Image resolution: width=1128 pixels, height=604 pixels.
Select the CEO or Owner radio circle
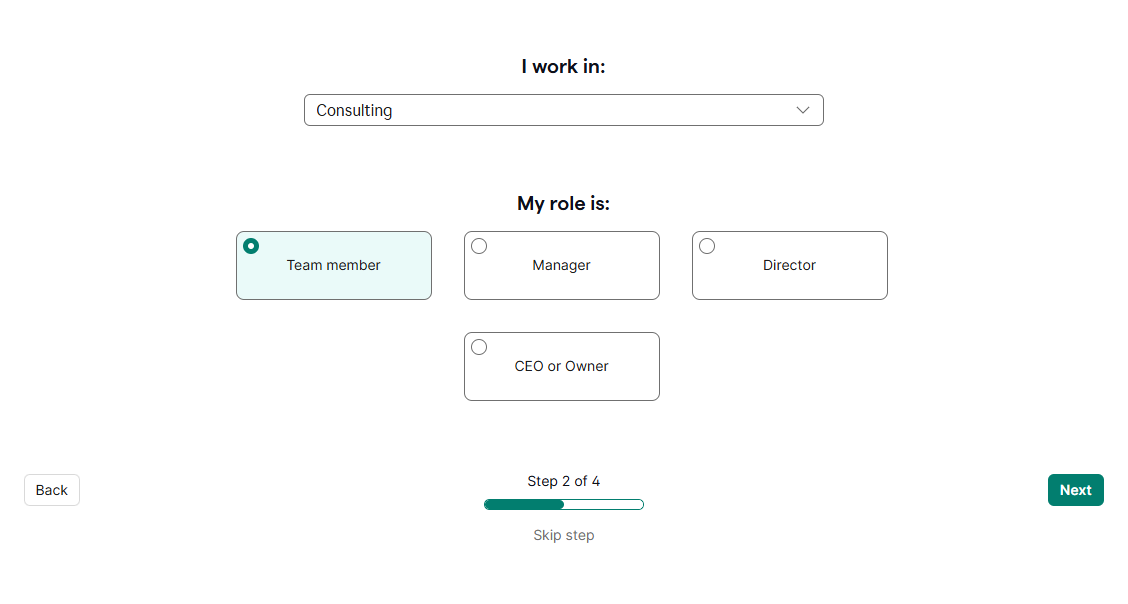point(479,347)
